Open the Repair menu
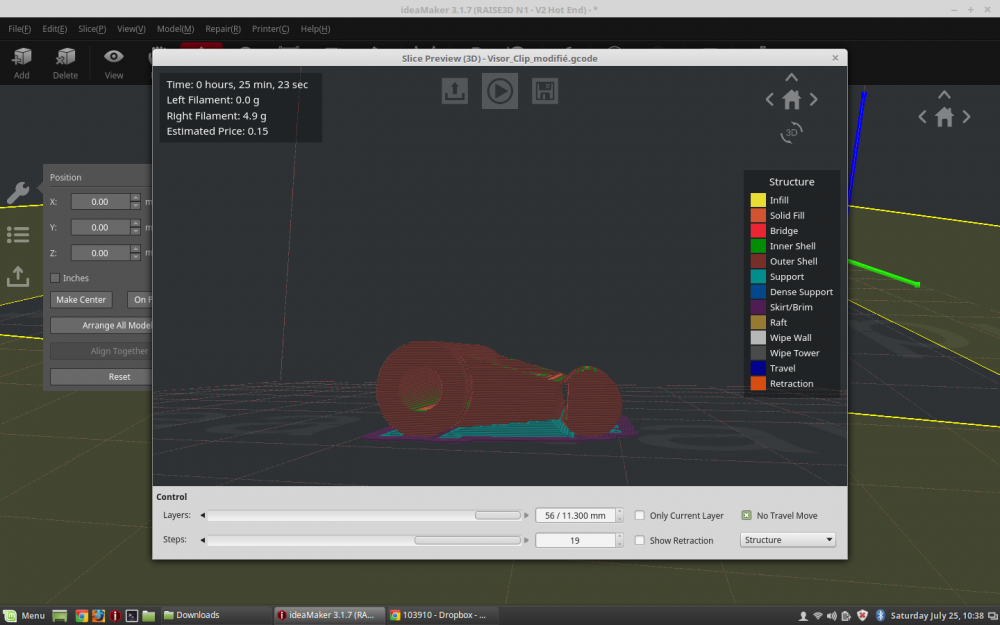1000x625 pixels. [223, 29]
